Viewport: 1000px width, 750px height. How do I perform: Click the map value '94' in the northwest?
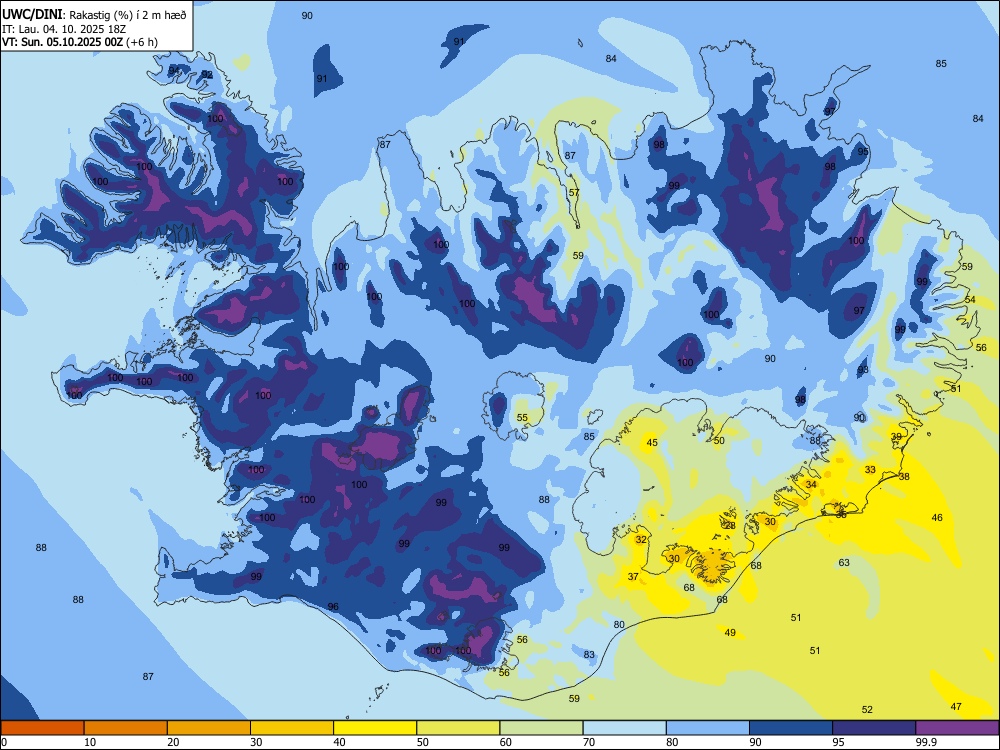[174, 70]
